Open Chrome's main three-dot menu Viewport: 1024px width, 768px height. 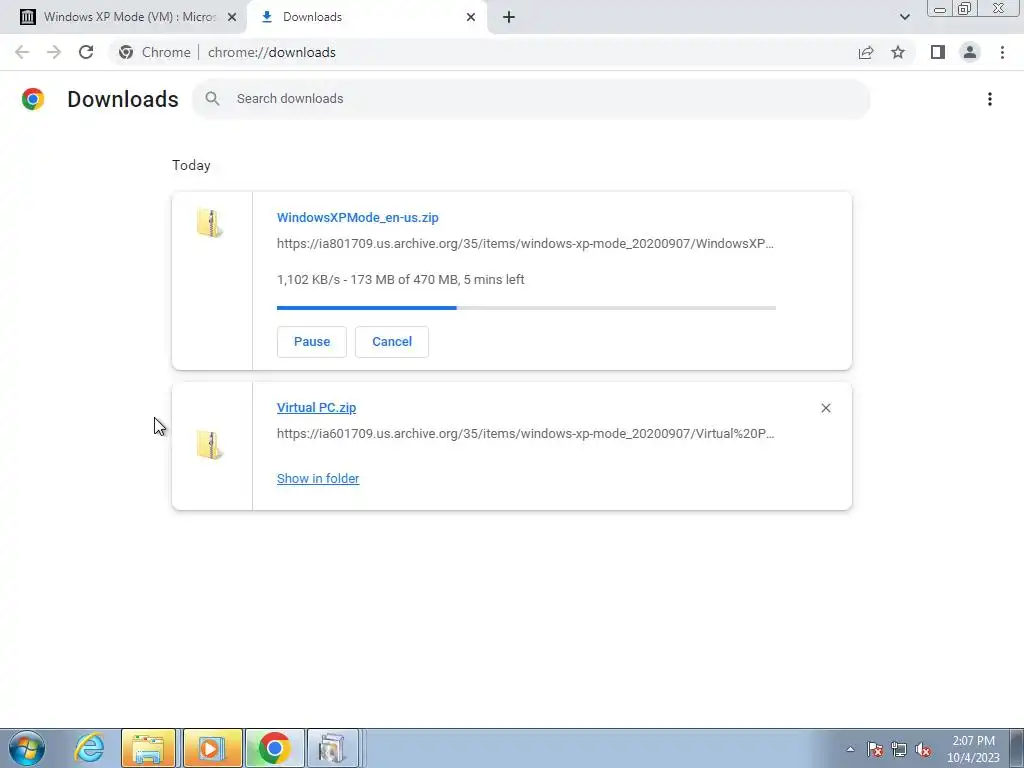click(x=1002, y=52)
